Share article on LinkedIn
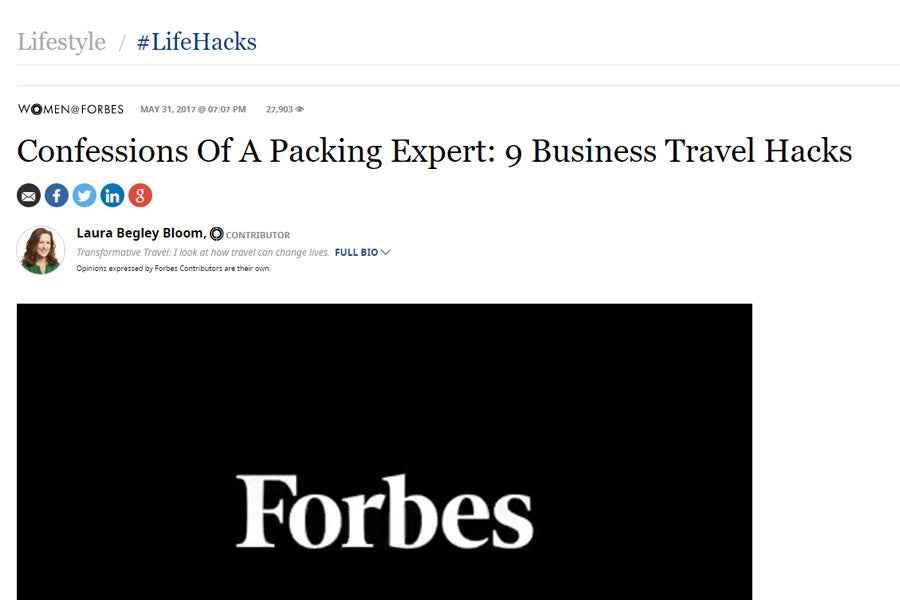Image resolution: width=900 pixels, height=600 pixels. (113, 196)
